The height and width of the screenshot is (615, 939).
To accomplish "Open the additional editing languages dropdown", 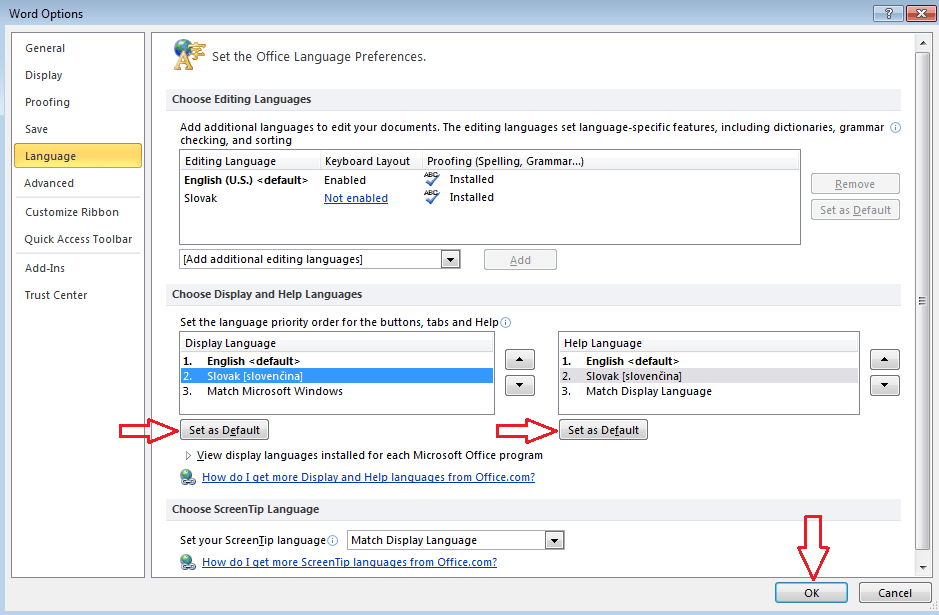I will coord(450,258).
